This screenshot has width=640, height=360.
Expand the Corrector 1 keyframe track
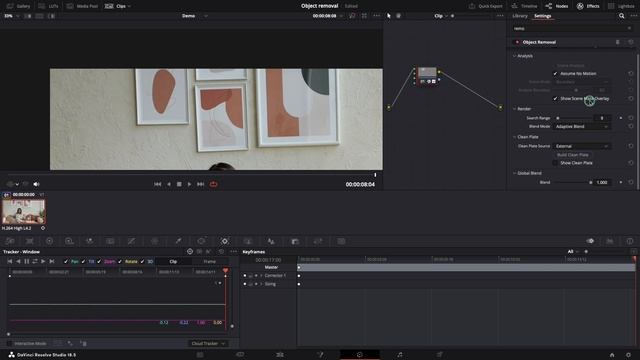(261, 276)
